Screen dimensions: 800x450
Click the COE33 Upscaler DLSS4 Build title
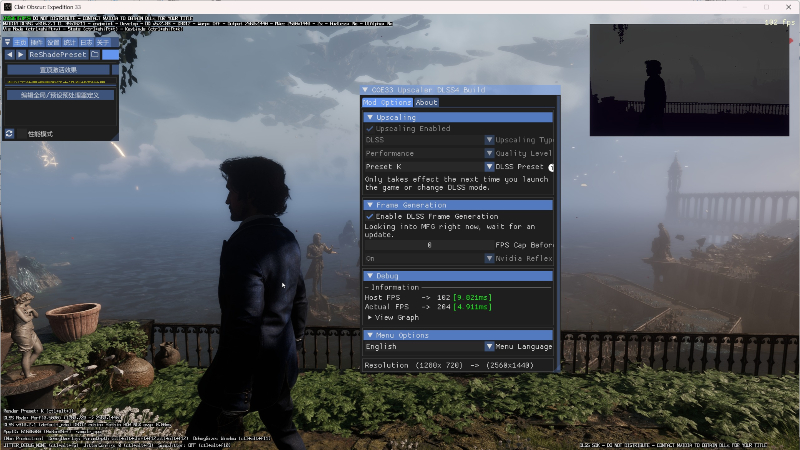pyautogui.click(x=429, y=90)
